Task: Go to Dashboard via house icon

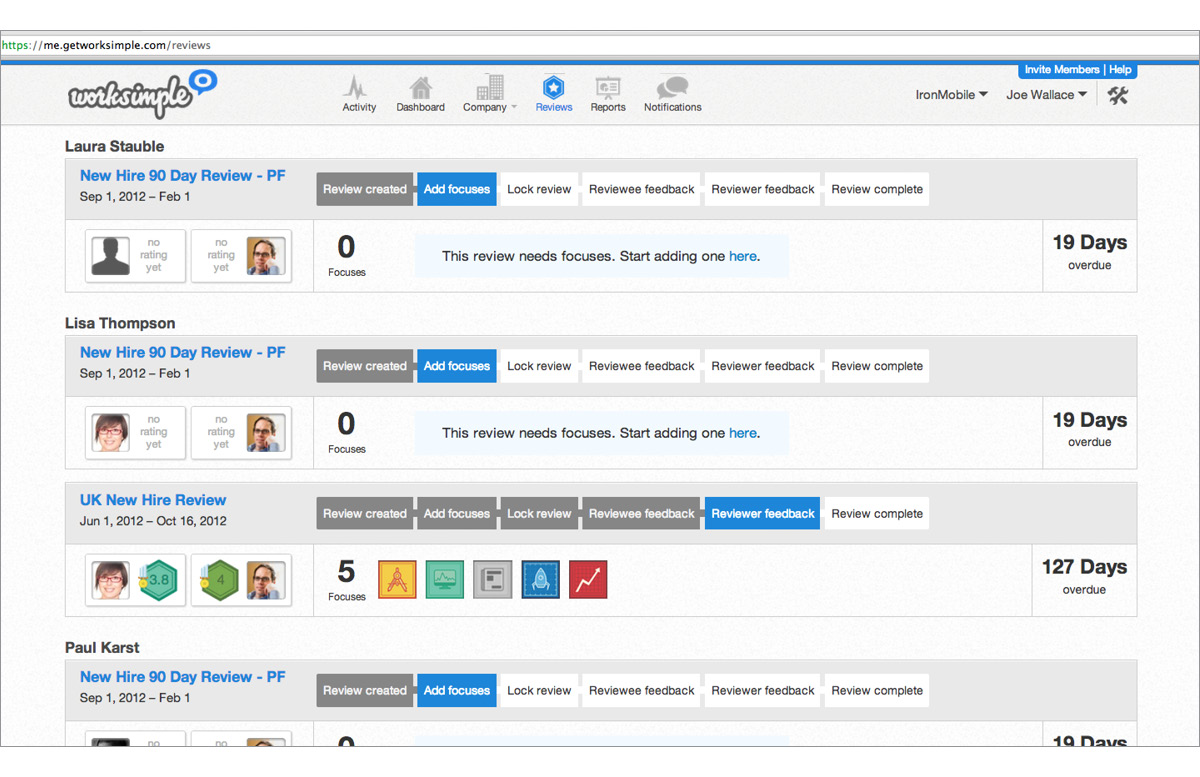Action: [420, 89]
